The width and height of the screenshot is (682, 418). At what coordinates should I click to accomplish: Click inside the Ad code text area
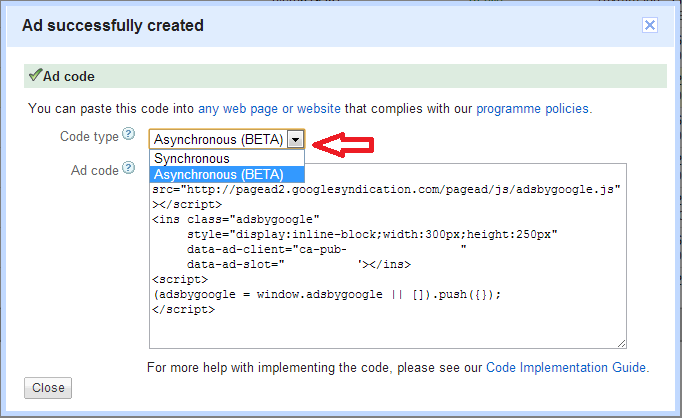pyautogui.click(x=388, y=256)
